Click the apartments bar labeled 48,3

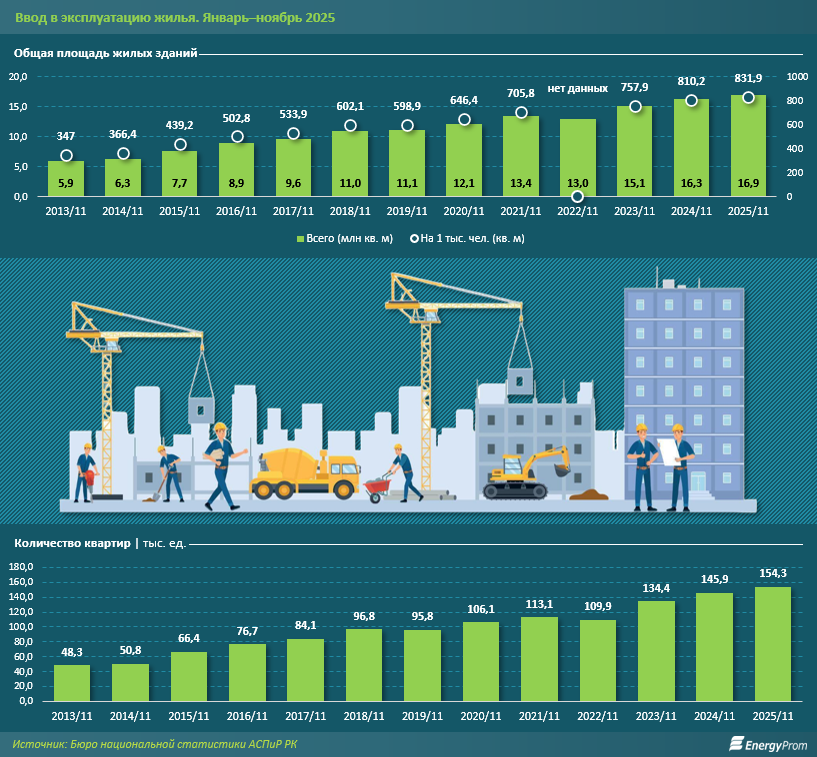pyautogui.click(x=72, y=682)
